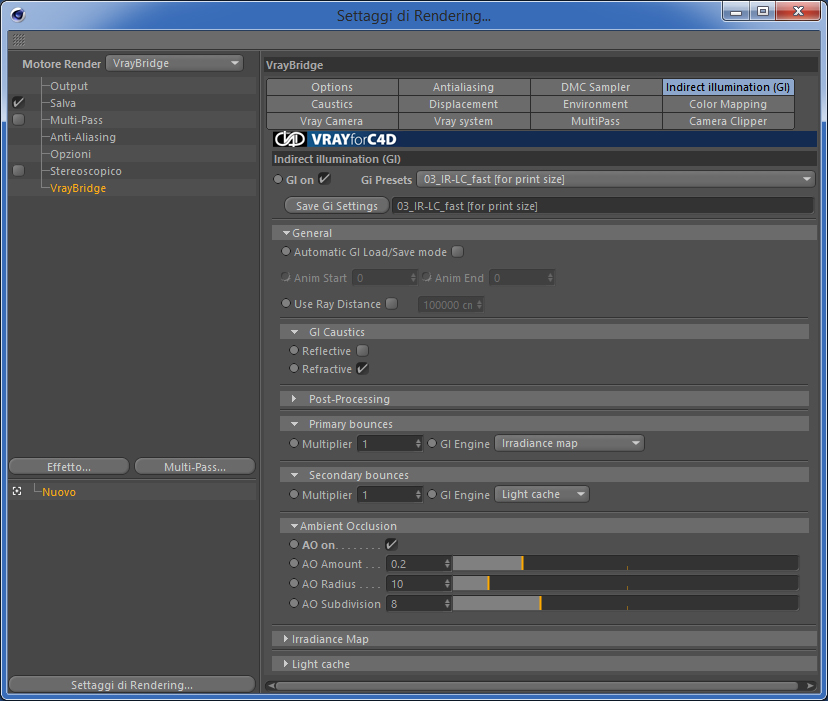
Task: Select Output in the settings list
Action: (x=69, y=86)
